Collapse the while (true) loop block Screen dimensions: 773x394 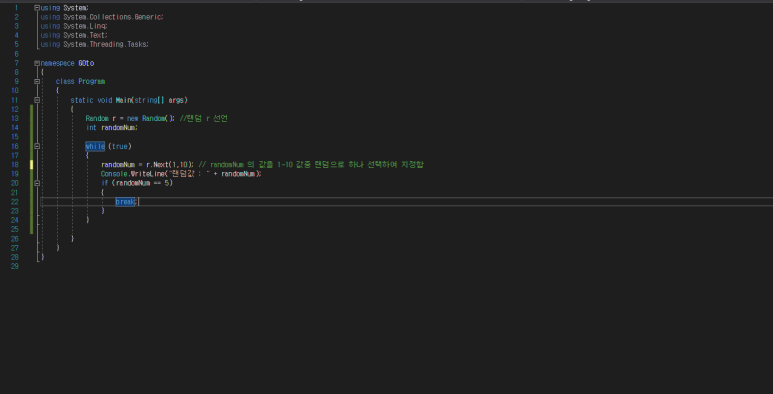click(37, 146)
